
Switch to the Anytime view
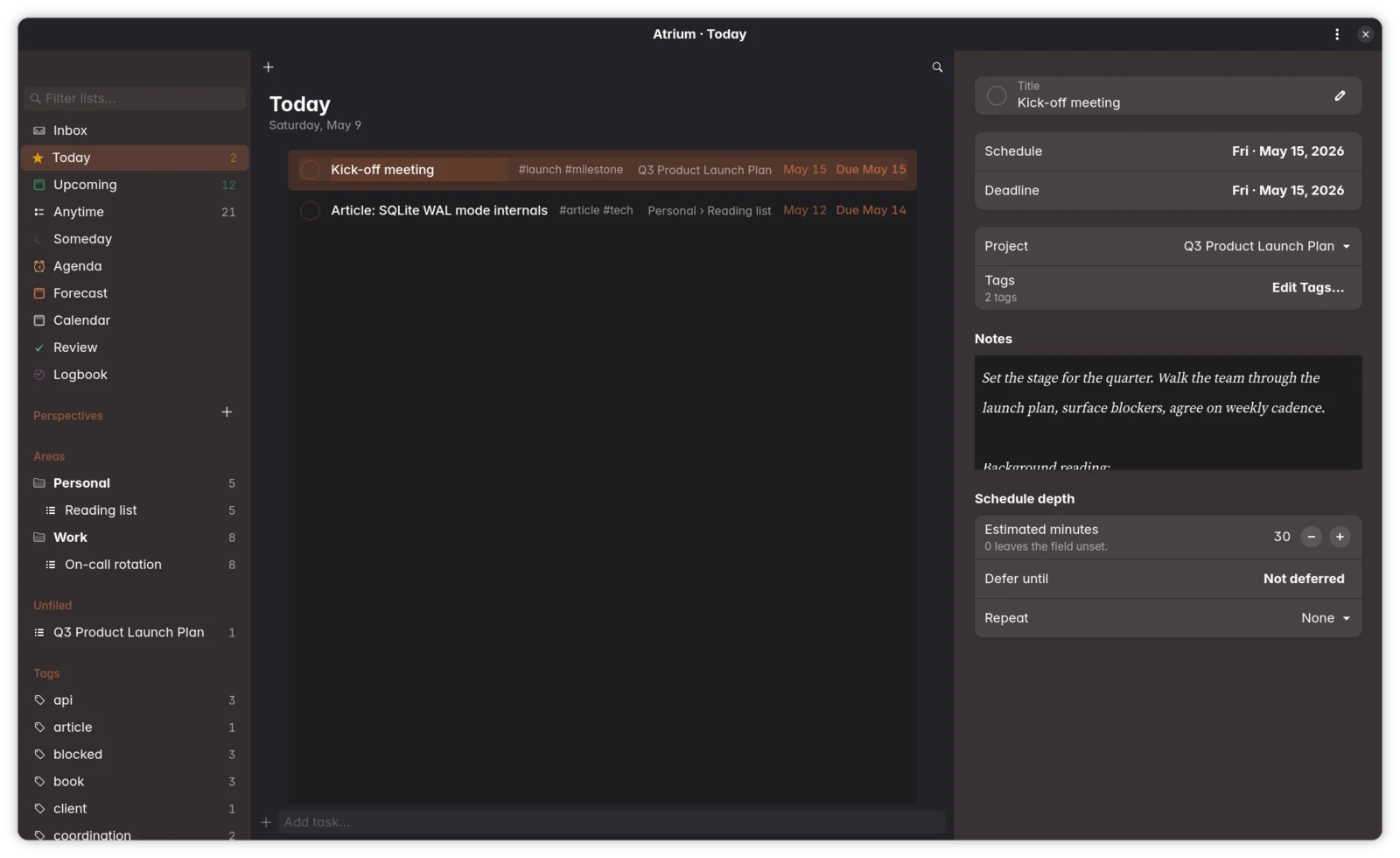coord(135,212)
